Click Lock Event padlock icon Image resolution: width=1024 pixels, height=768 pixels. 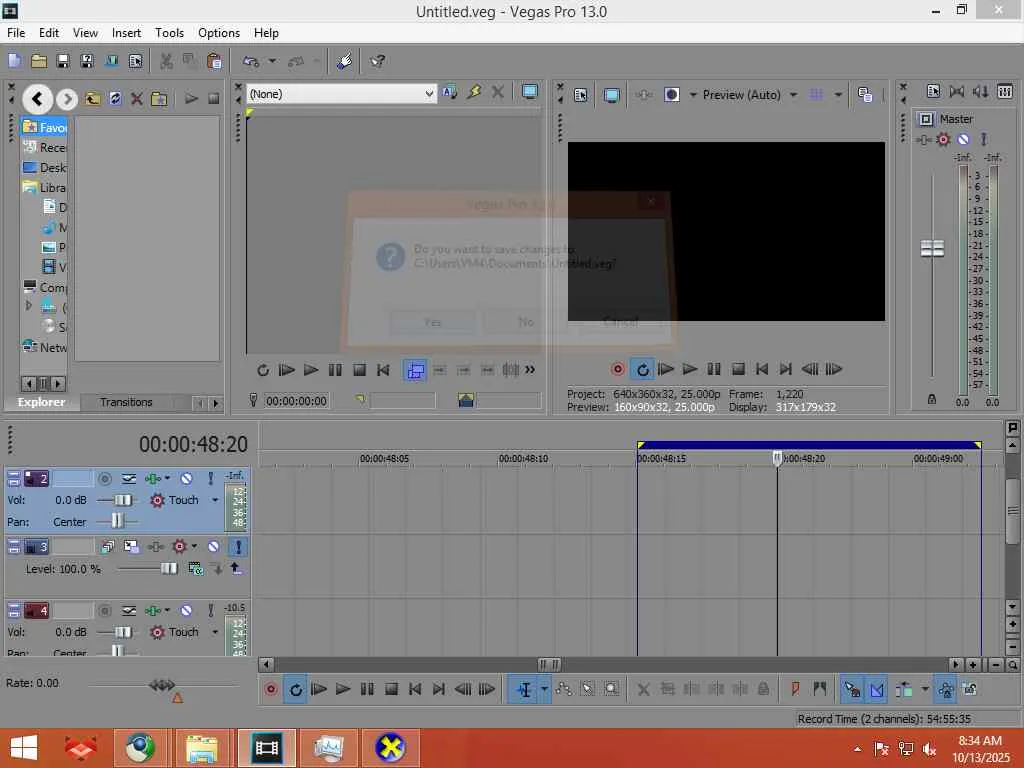(763, 689)
